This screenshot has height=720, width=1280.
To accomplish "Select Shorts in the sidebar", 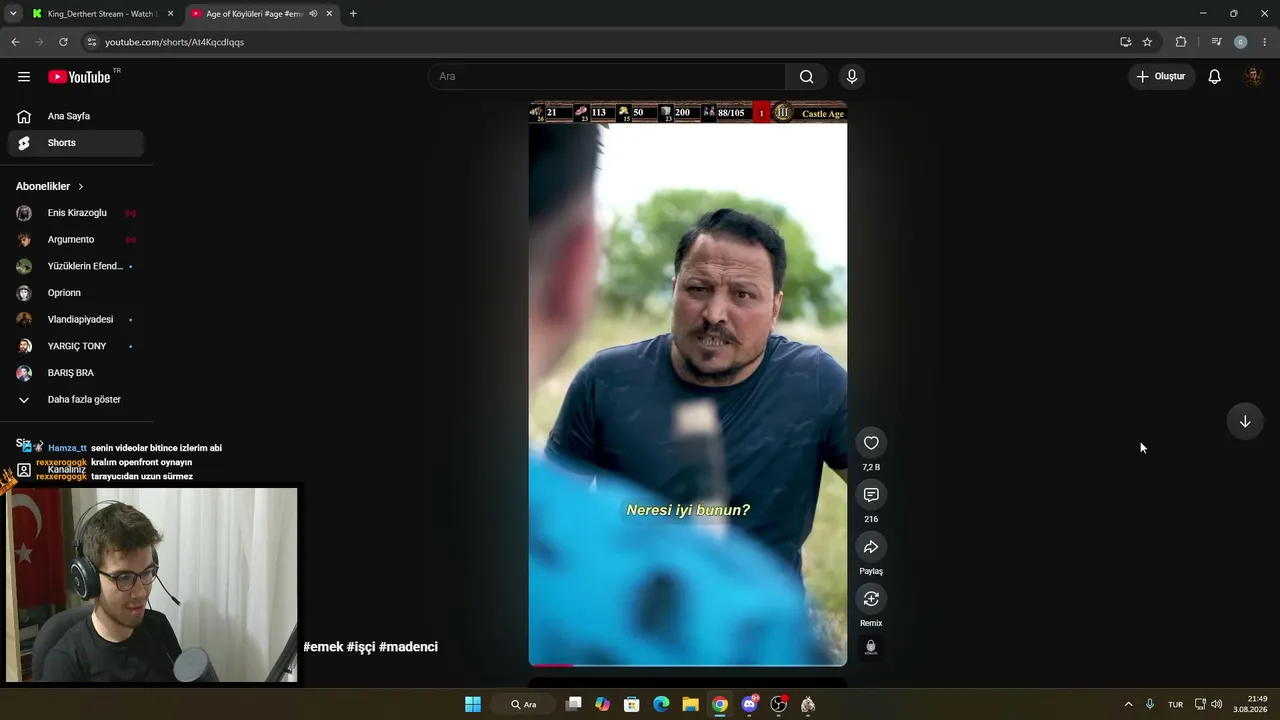I will [76, 143].
